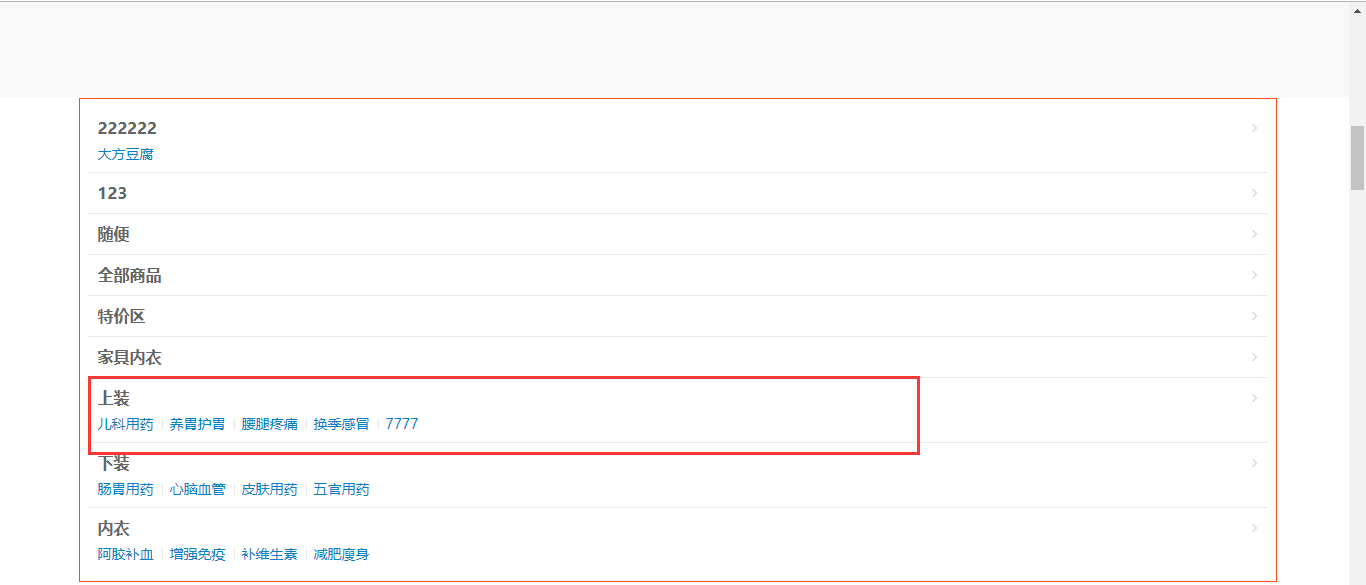The width and height of the screenshot is (1366, 585).
Task: Click the chevron arrow for 123 row
Action: click(x=1254, y=193)
